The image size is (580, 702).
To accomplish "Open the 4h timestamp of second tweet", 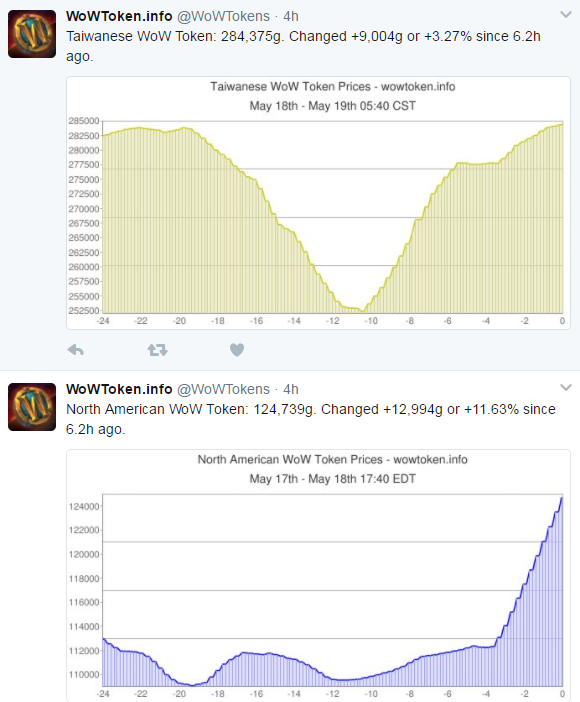I will click(x=291, y=389).
